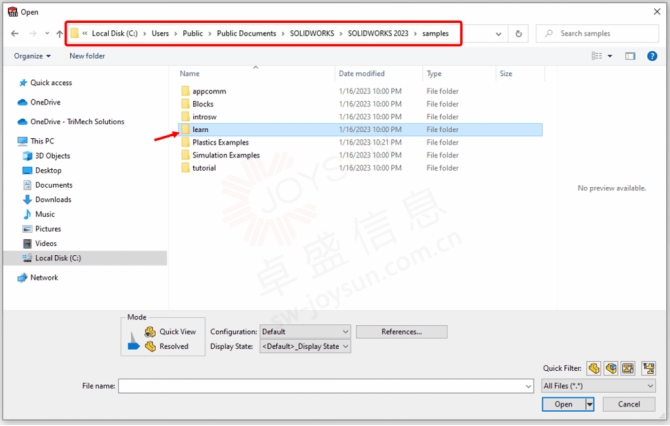Go up one folder level

59,33
